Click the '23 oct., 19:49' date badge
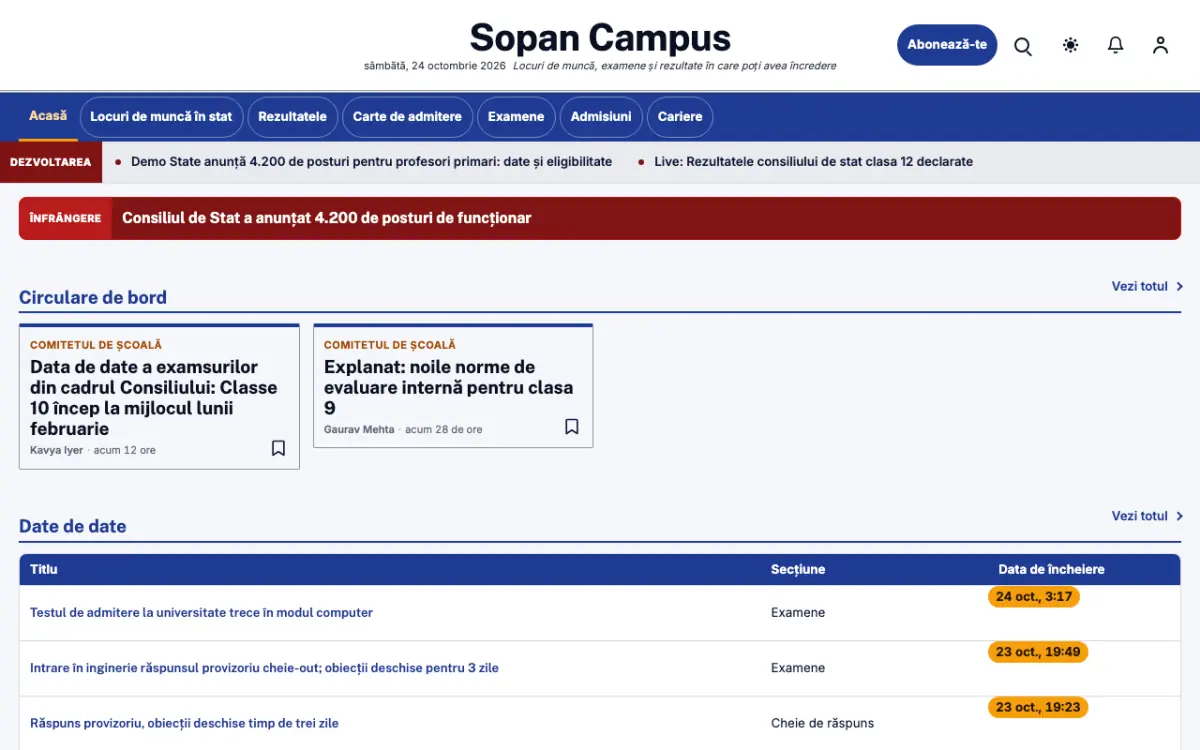The image size is (1200, 750). (1038, 652)
